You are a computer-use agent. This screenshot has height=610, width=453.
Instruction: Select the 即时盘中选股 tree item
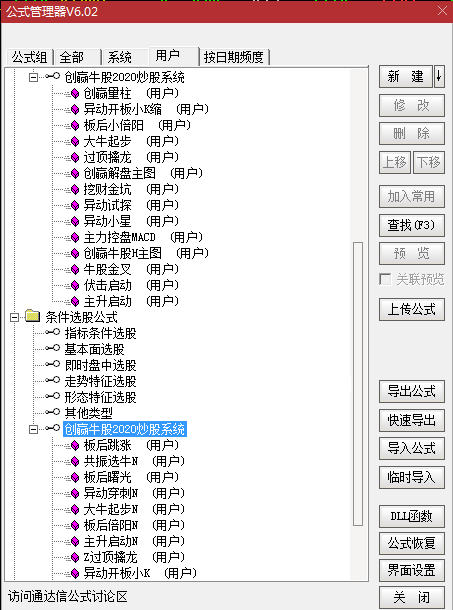point(100,365)
